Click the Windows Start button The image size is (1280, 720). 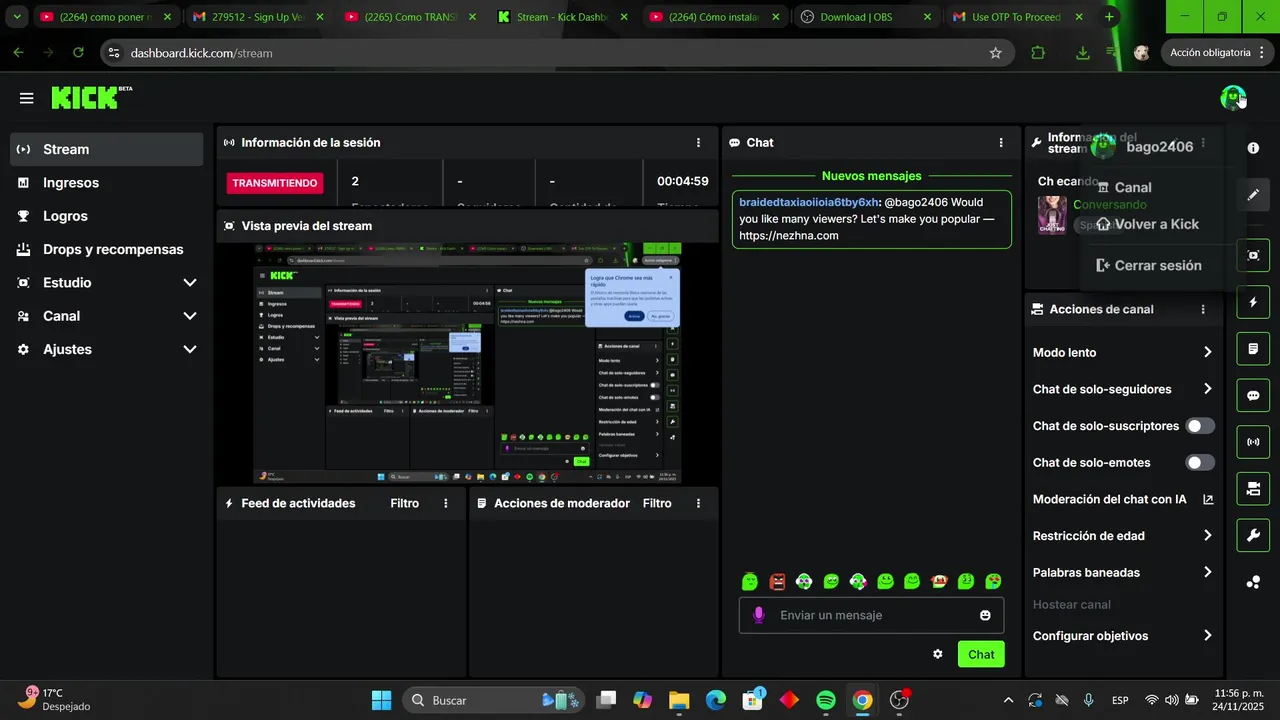click(x=382, y=700)
